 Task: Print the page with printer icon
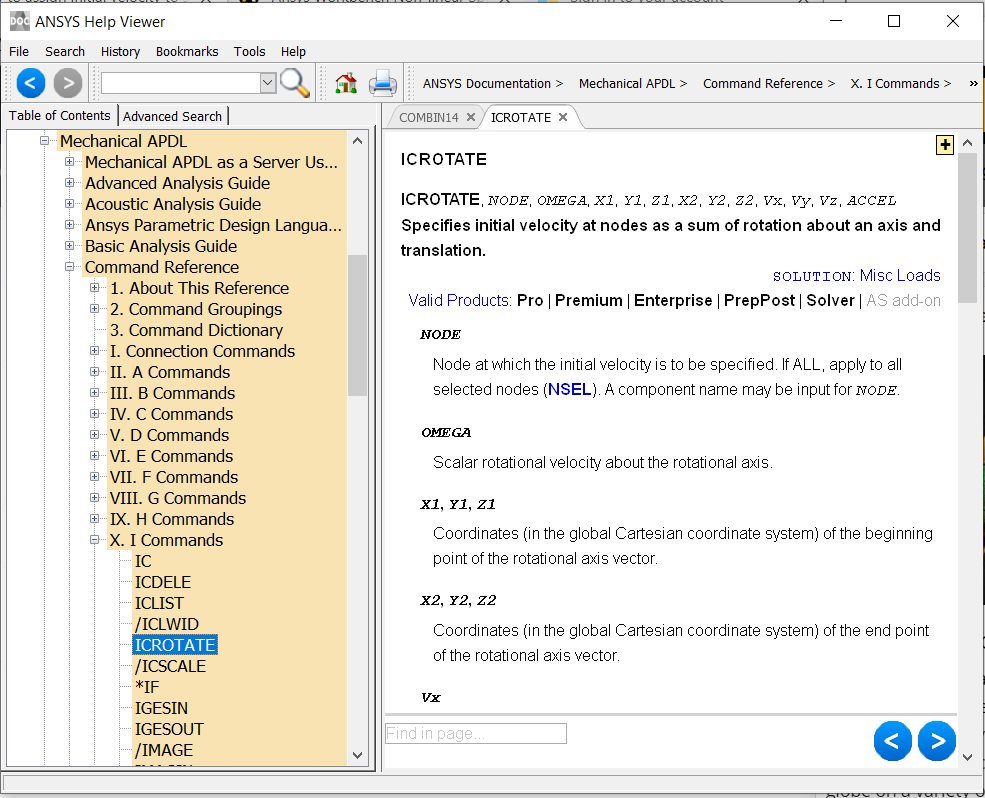[x=382, y=84]
